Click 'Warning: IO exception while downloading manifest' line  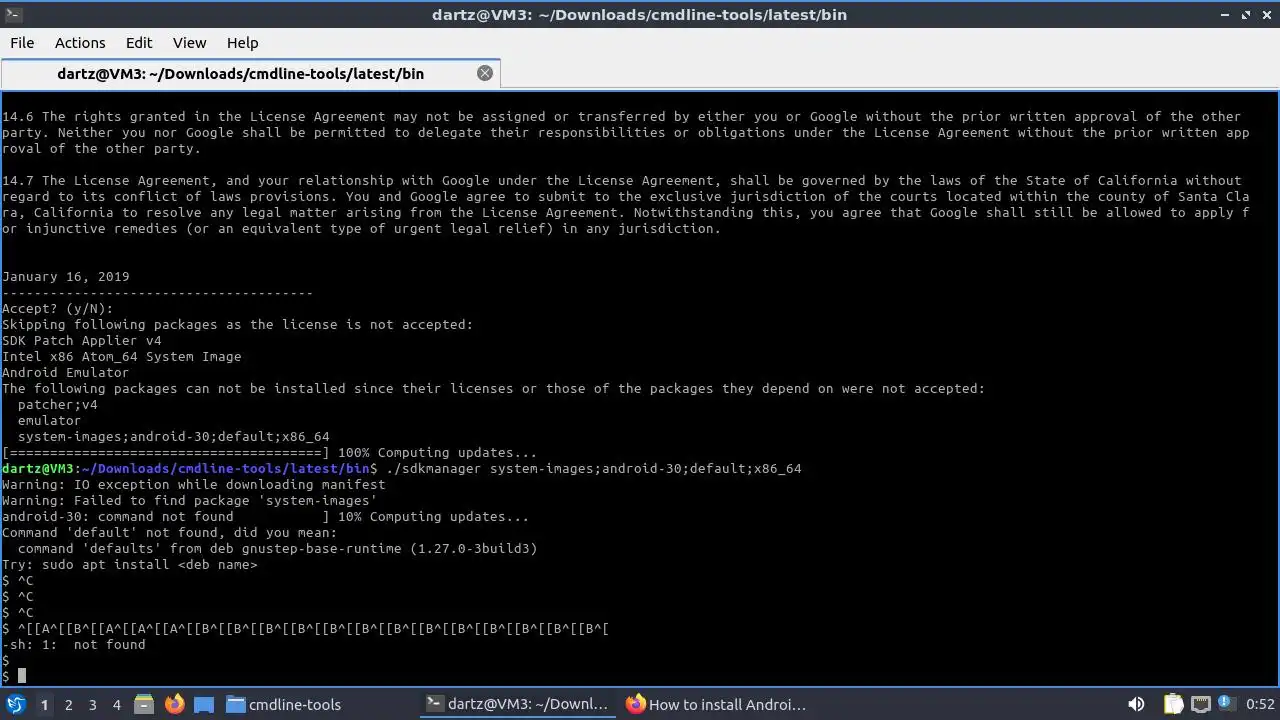point(194,484)
